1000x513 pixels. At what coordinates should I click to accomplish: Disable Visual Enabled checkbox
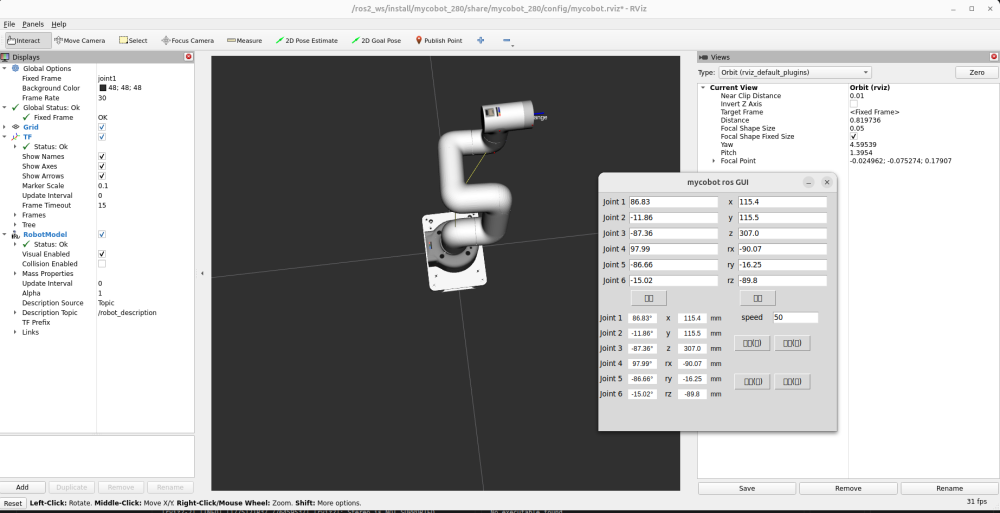coord(102,254)
